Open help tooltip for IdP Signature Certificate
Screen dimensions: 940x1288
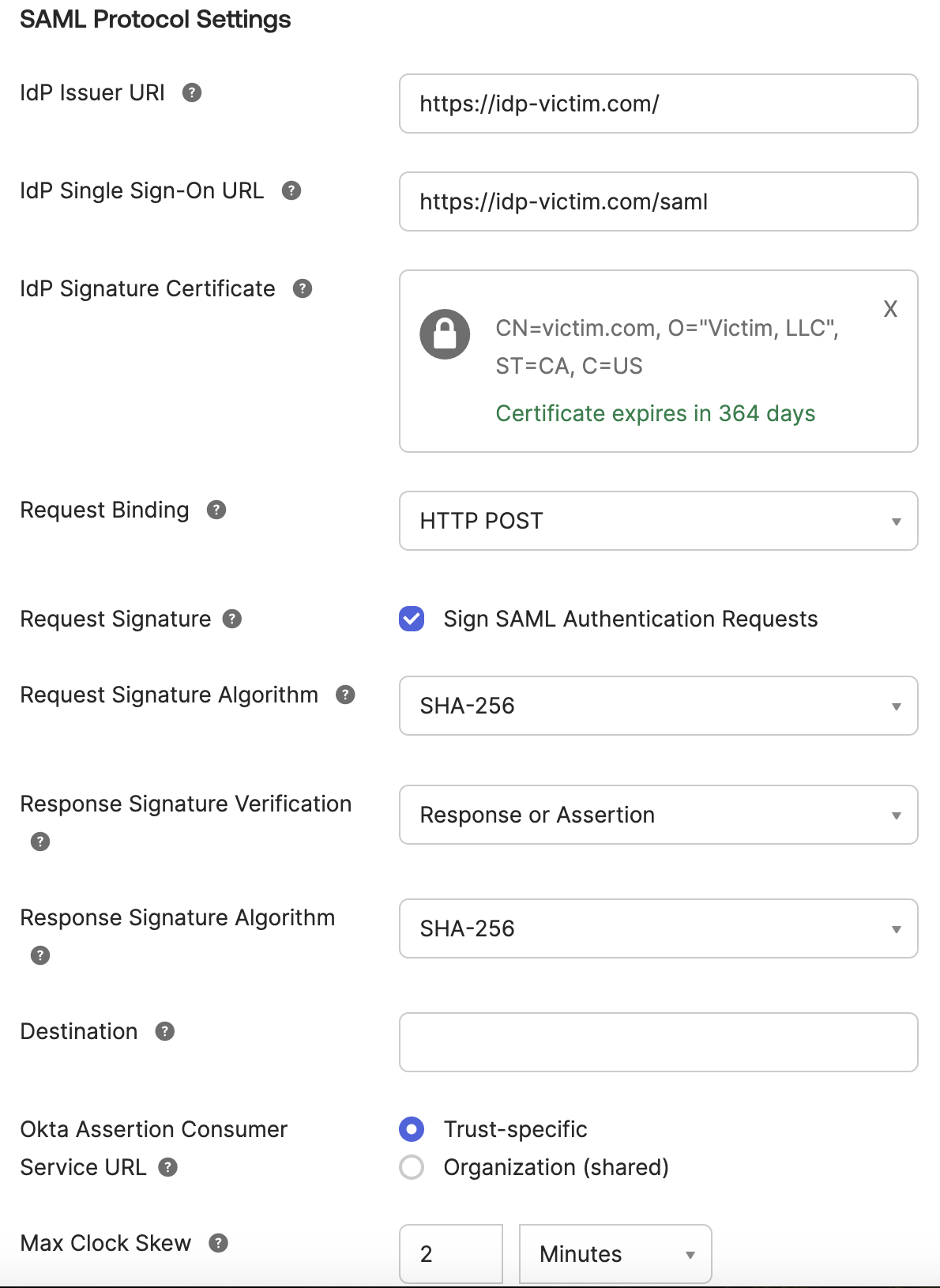coord(303,288)
